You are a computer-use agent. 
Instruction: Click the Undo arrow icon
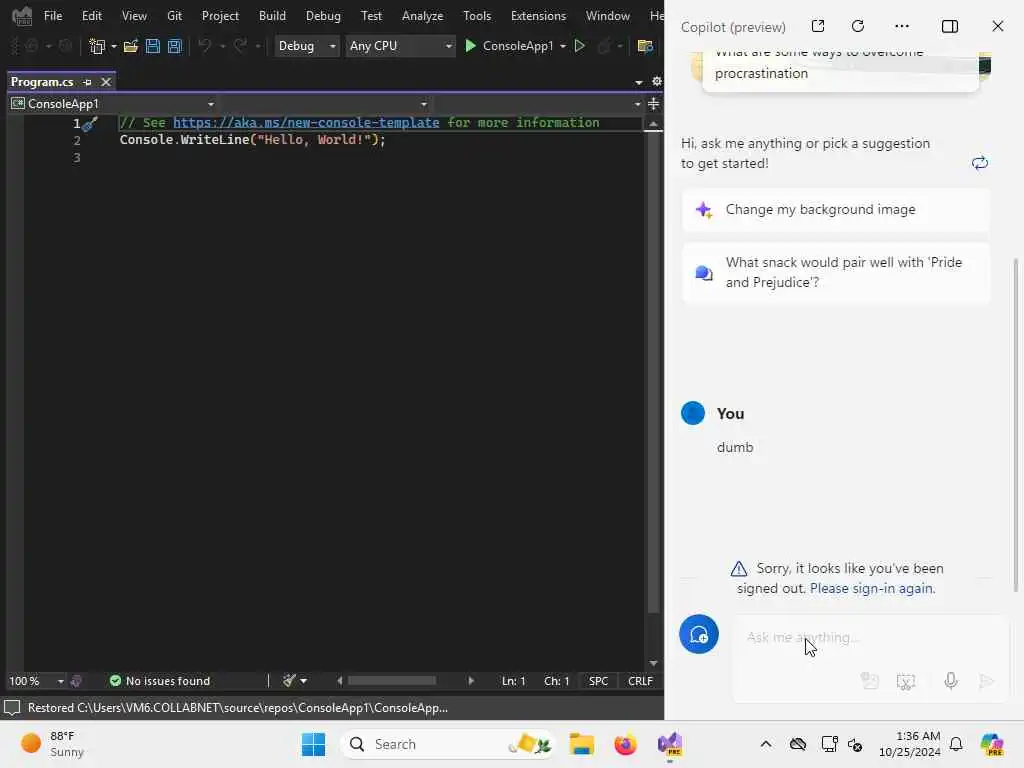point(205,46)
